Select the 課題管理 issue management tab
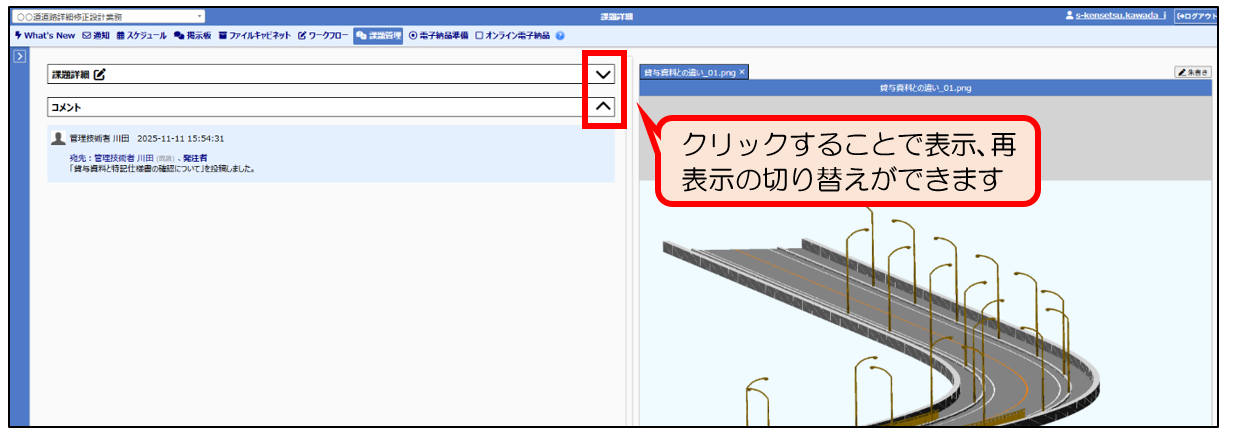This screenshot has height=442, width=1235. pyautogui.click(x=378, y=35)
